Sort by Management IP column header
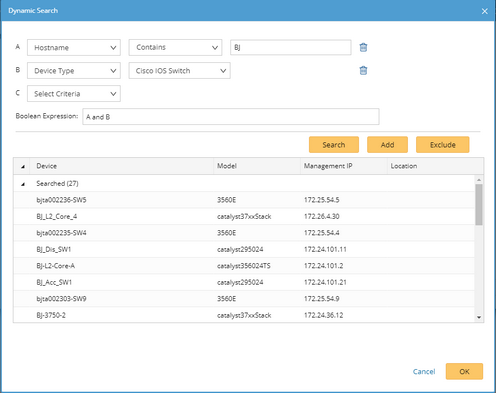Screen dimensions: 496x393 [344, 166]
